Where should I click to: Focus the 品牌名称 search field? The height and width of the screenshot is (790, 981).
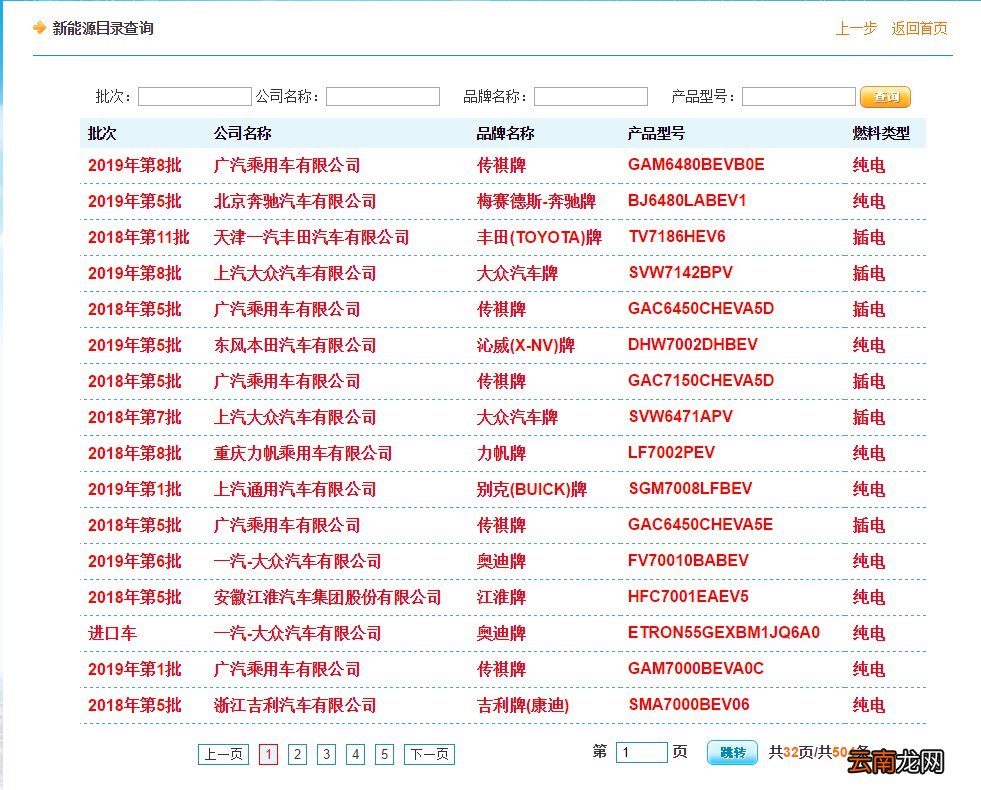pyautogui.click(x=591, y=96)
